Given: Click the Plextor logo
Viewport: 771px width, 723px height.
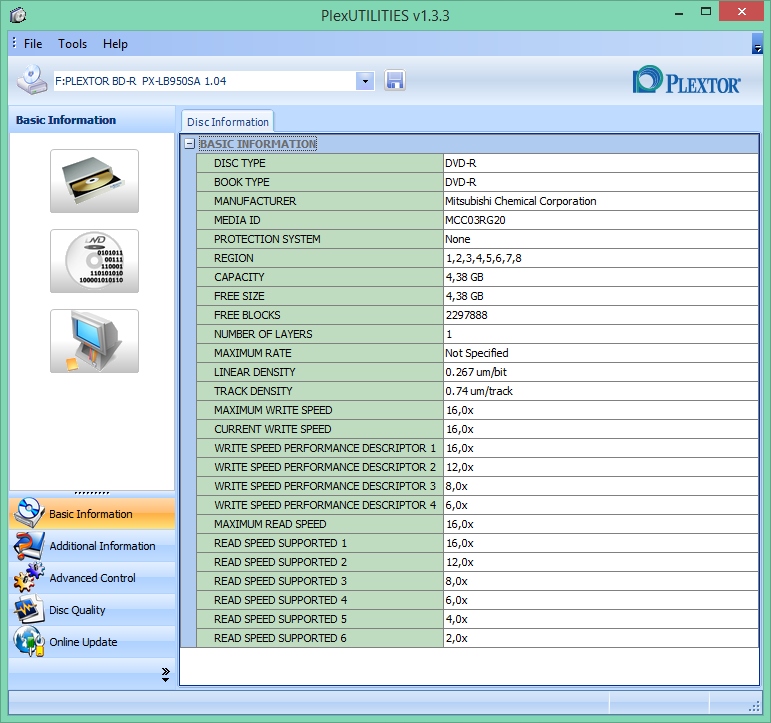Looking at the screenshot, I should (687, 81).
